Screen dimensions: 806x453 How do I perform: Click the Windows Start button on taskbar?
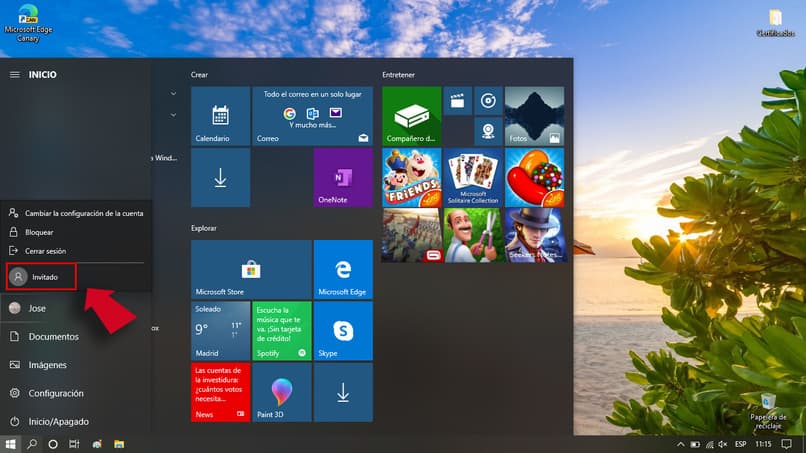10,444
